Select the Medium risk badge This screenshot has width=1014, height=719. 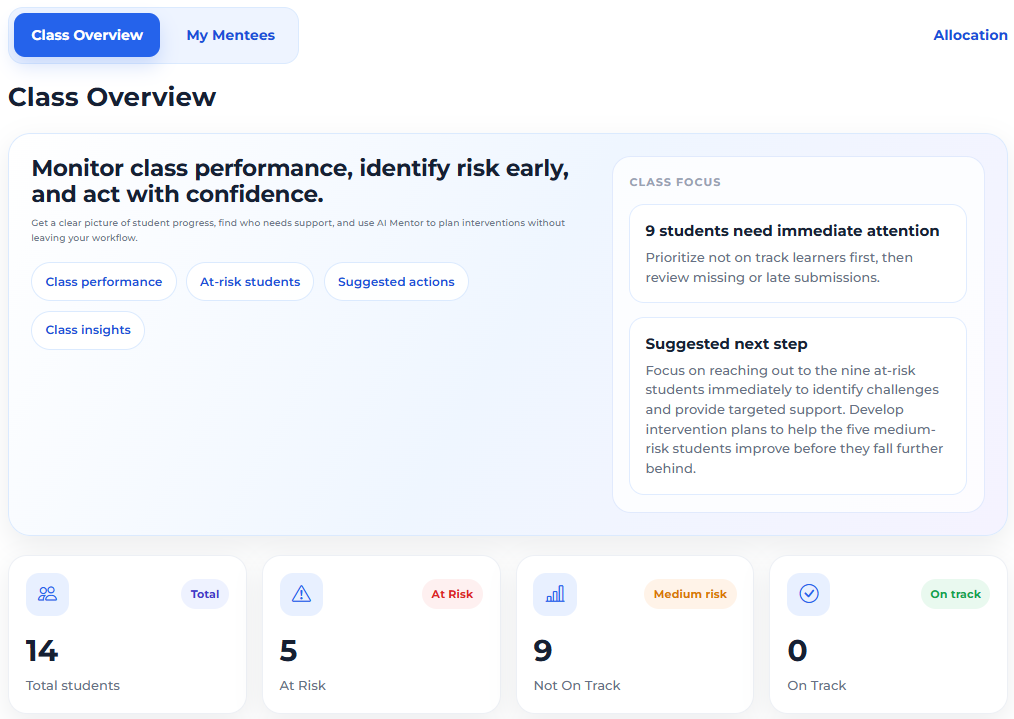[690, 594]
